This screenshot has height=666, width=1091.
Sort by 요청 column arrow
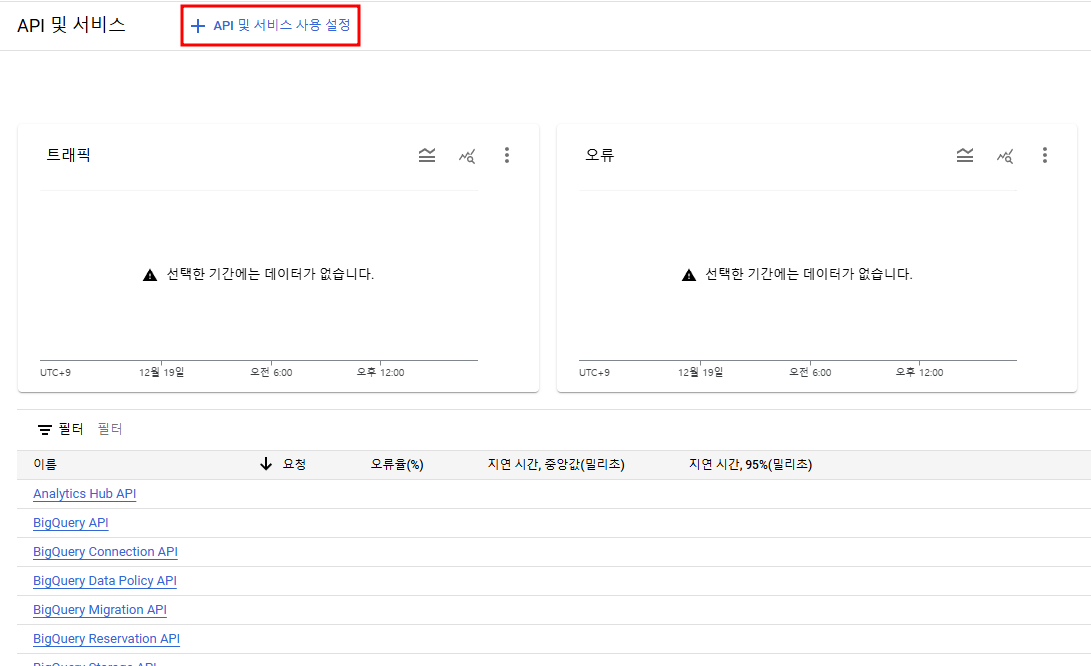tap(266, 464)
